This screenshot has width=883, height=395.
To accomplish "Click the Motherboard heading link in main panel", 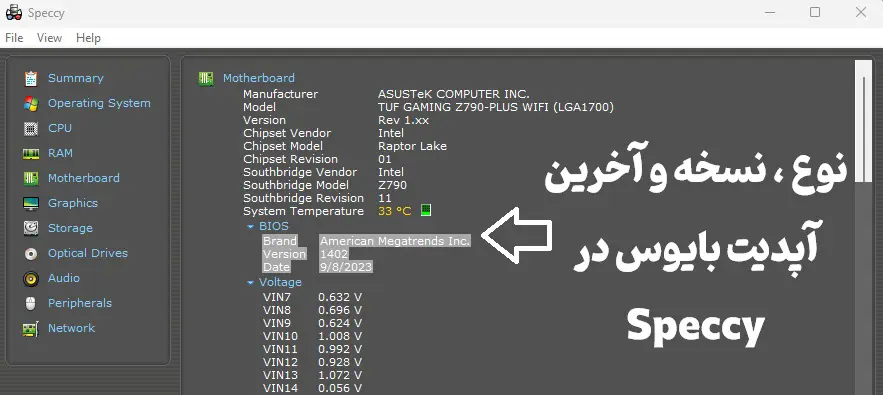I will 258,78.
